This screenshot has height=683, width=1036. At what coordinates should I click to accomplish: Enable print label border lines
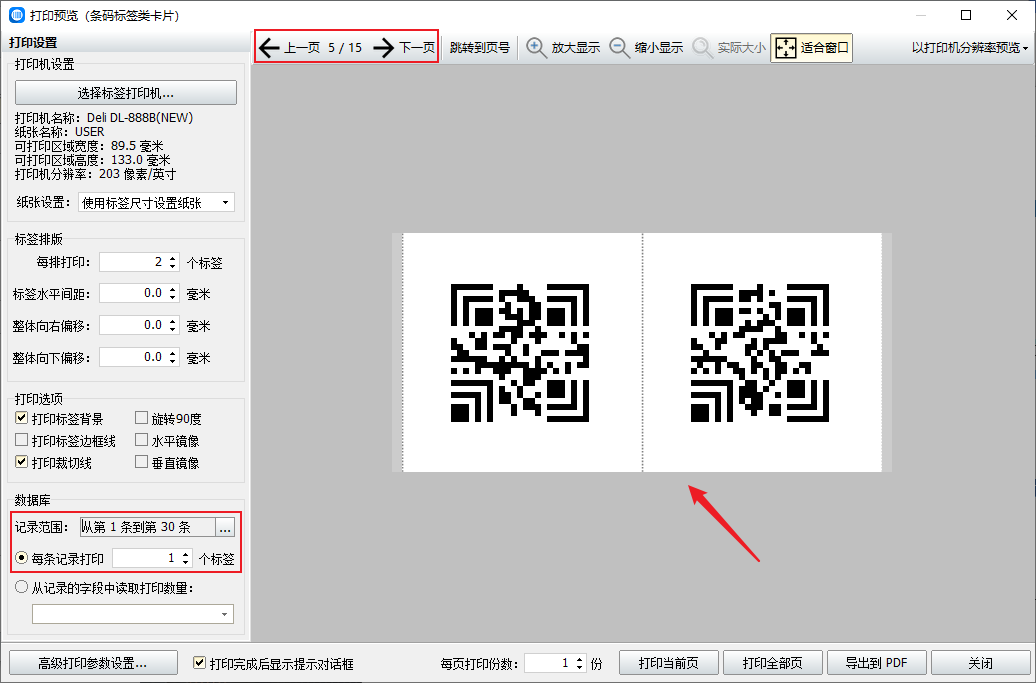pyautogui.click(x=22, y=440)
